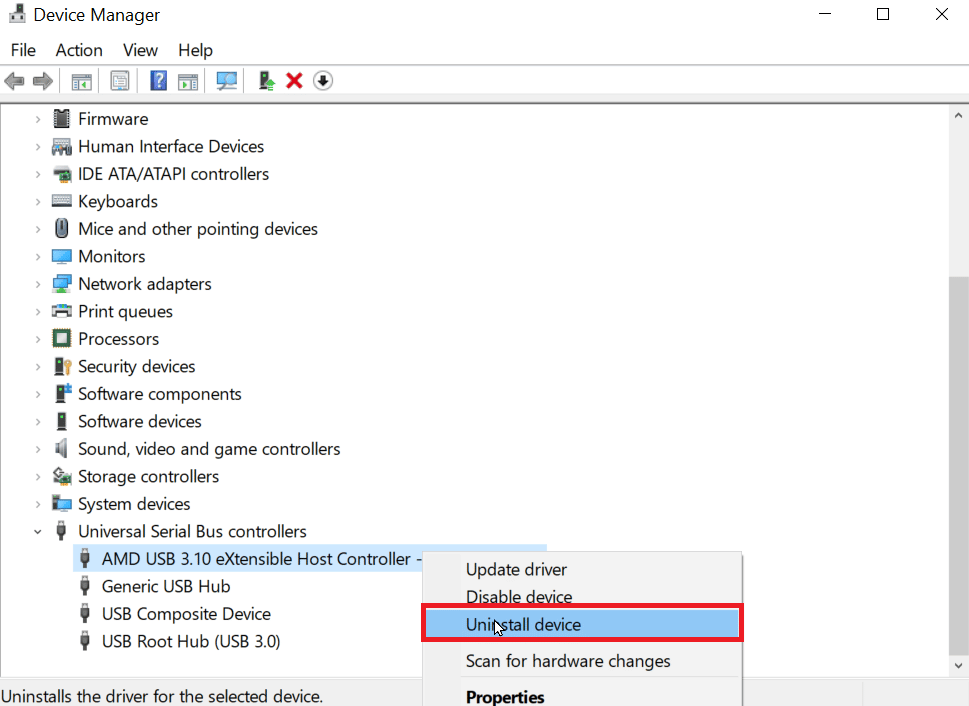Screen dimensions: 969x706
Task: Click the Software components icon
Action: (x=63, y=393)
